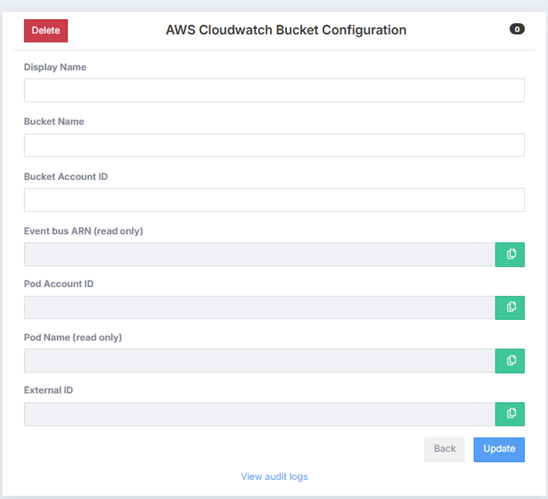The height and width of the screenshot is (499, 548).
Task: Select the Pod Account ID field
Action: [259, 308]
